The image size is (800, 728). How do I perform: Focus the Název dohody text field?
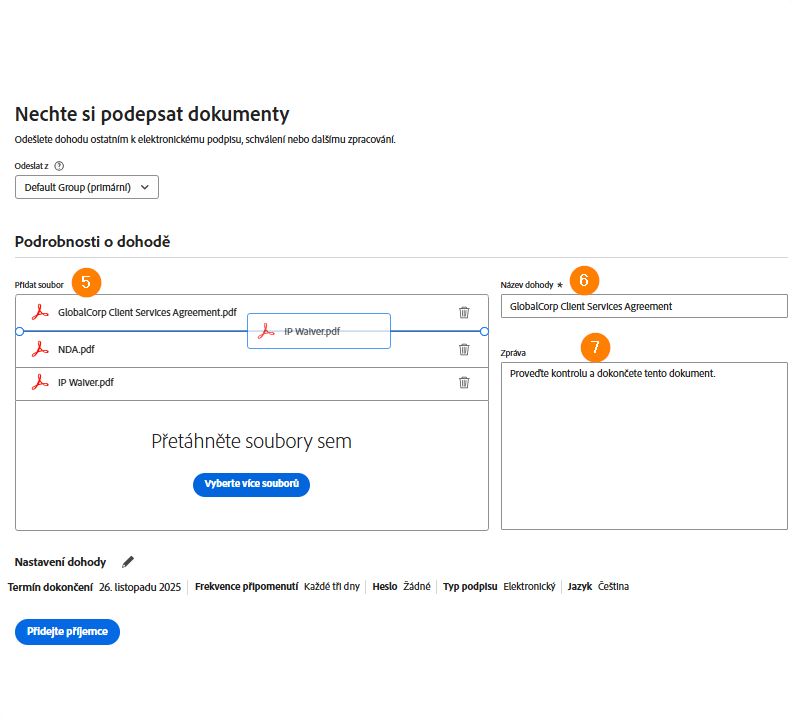[x=643, y=306]
